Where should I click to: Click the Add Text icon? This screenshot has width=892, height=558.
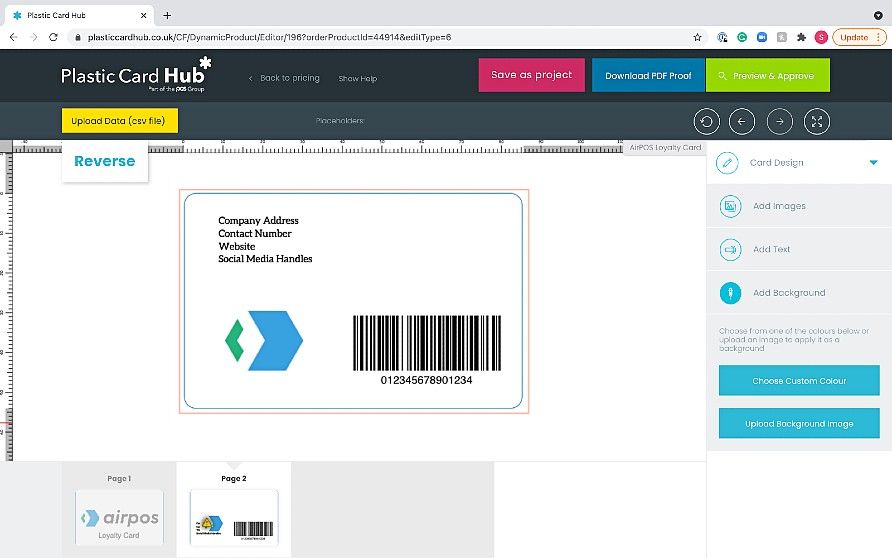pyautogui.click(x=730, y=249)
